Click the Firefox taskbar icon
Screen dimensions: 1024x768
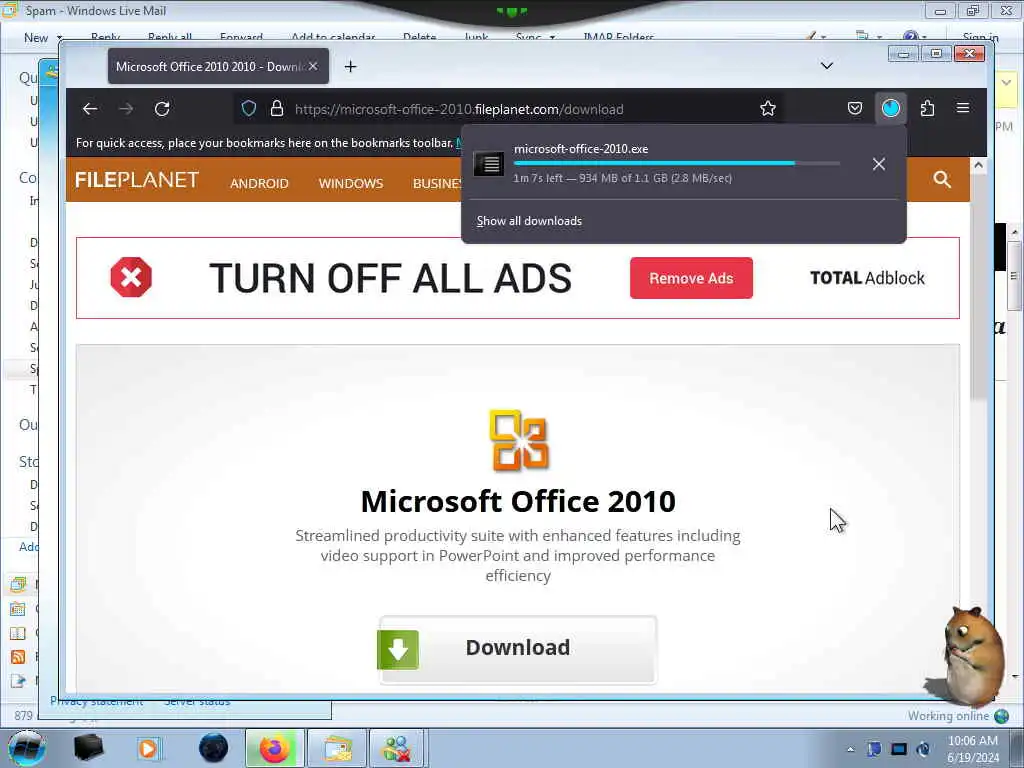pos(274,748)
